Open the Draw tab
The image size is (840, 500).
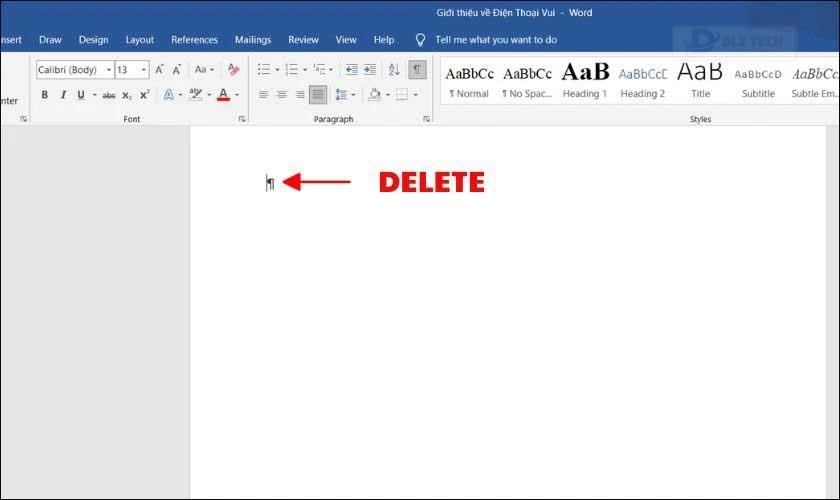click(x=50, y=40)
